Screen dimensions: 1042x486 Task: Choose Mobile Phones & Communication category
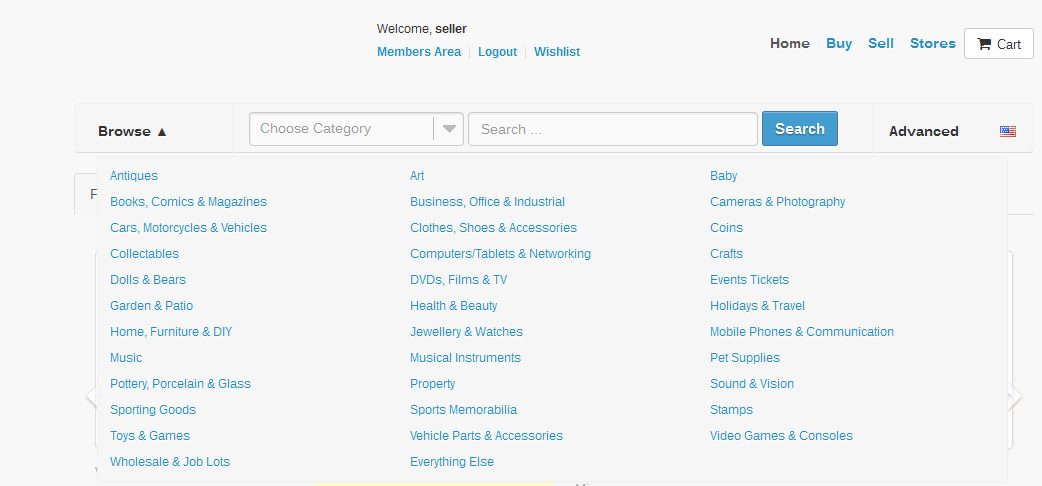(x=801, y=332)
